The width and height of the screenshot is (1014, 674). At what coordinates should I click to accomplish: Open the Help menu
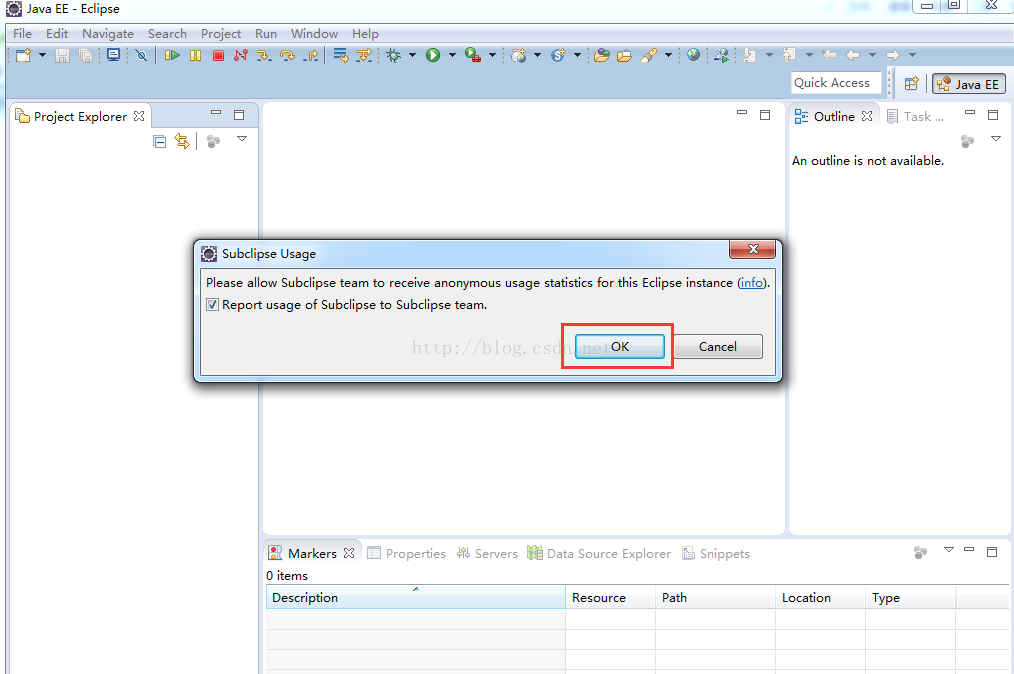[x=365, y=34]
